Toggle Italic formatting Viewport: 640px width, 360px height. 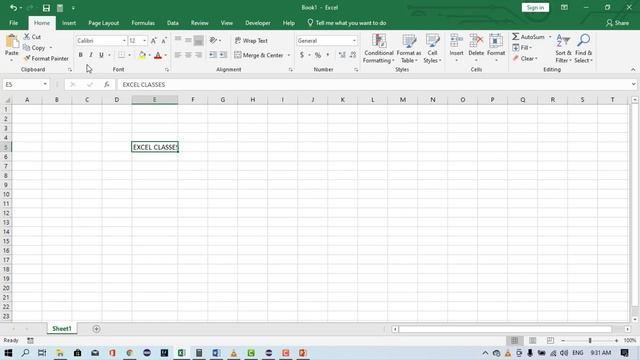click(91, 55)
